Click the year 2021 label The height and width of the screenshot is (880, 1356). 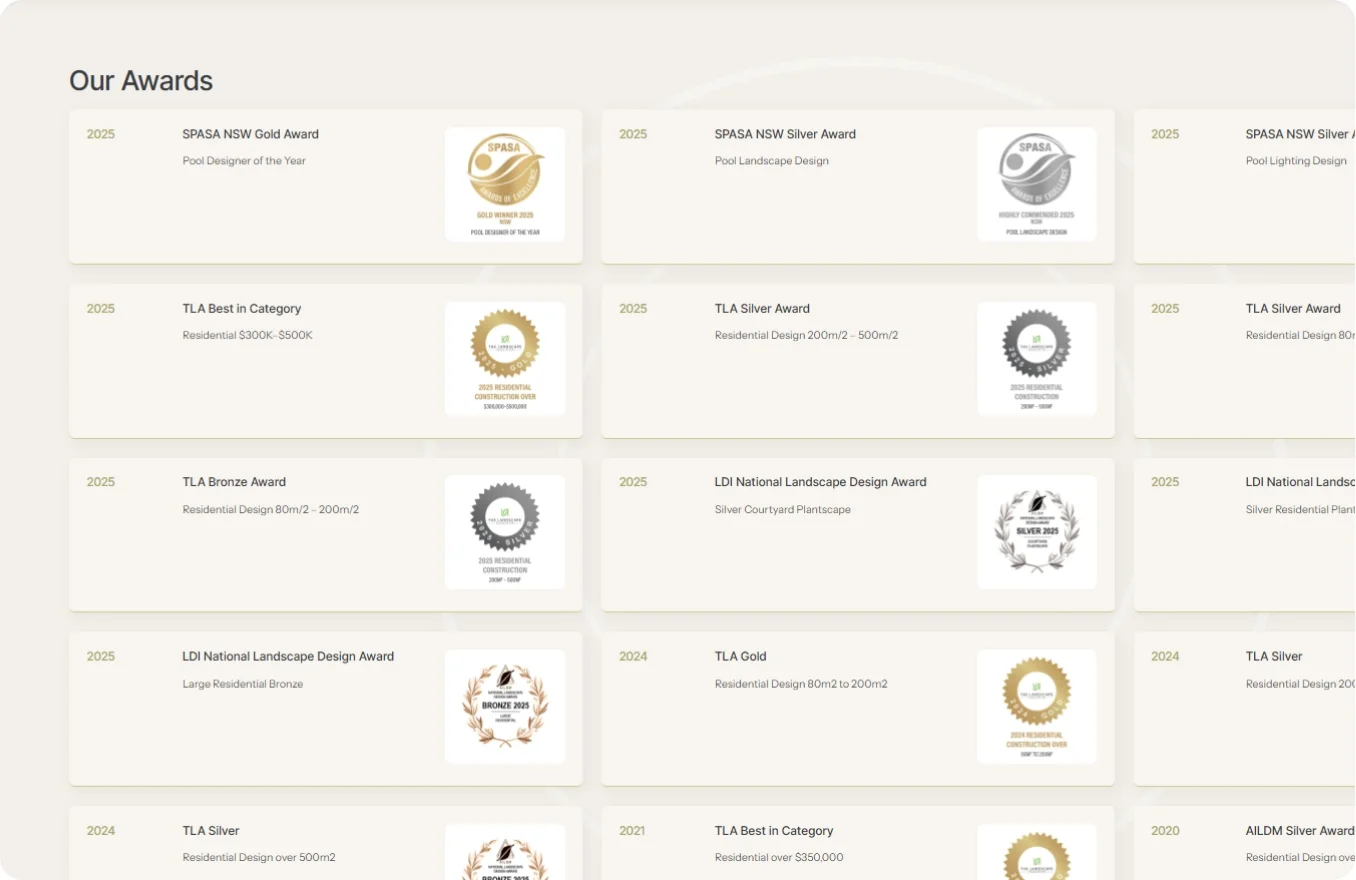point(633,831)
